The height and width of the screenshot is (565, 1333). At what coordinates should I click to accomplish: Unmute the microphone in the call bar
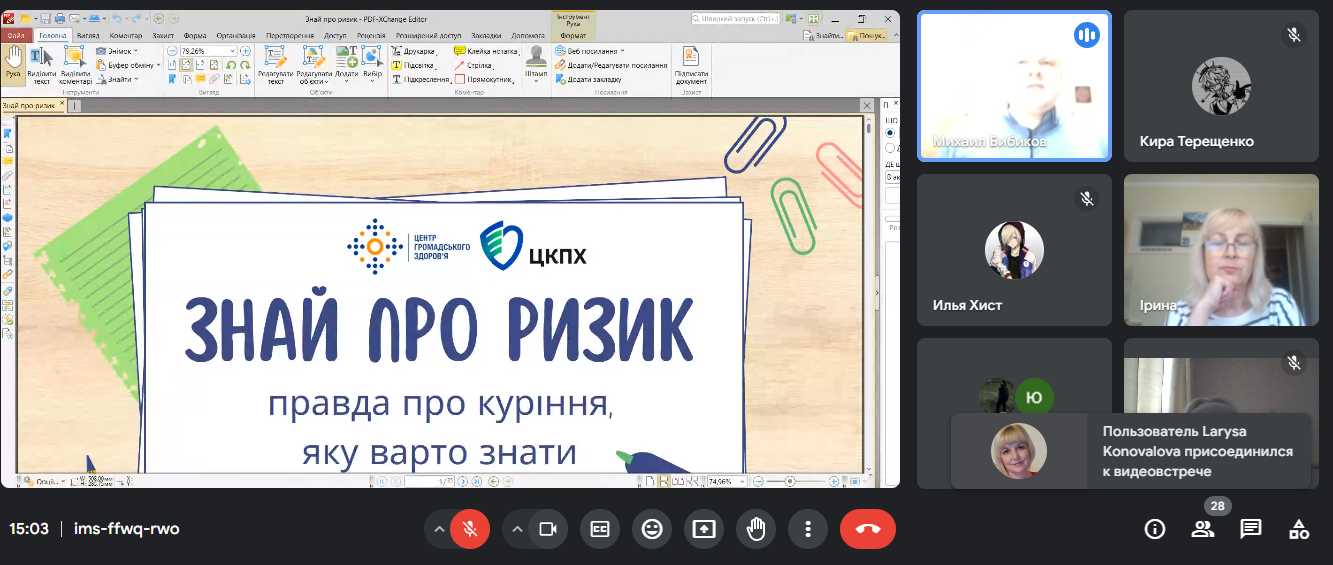[x=469, y=529]
